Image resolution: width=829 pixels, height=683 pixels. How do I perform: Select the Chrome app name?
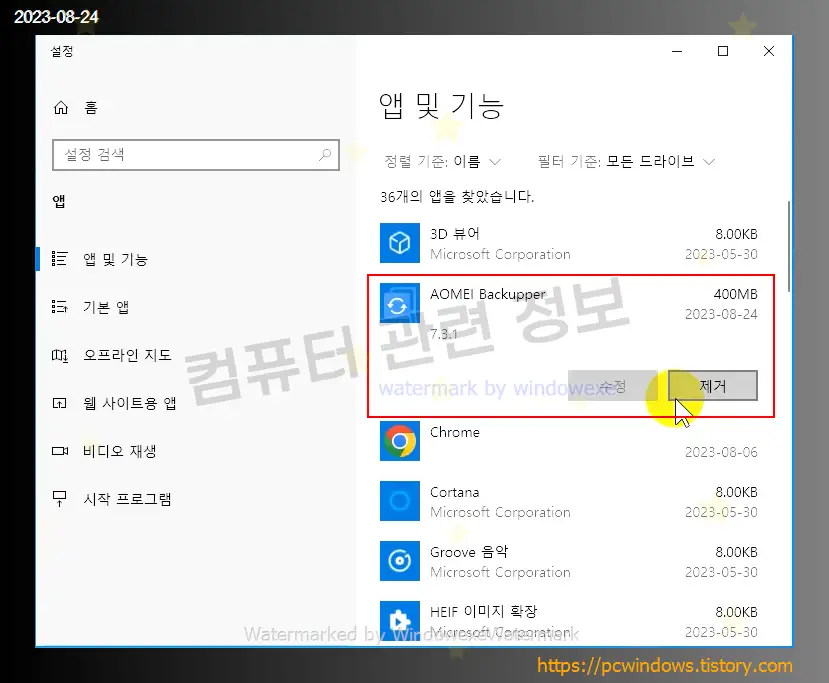pos(455,432)
